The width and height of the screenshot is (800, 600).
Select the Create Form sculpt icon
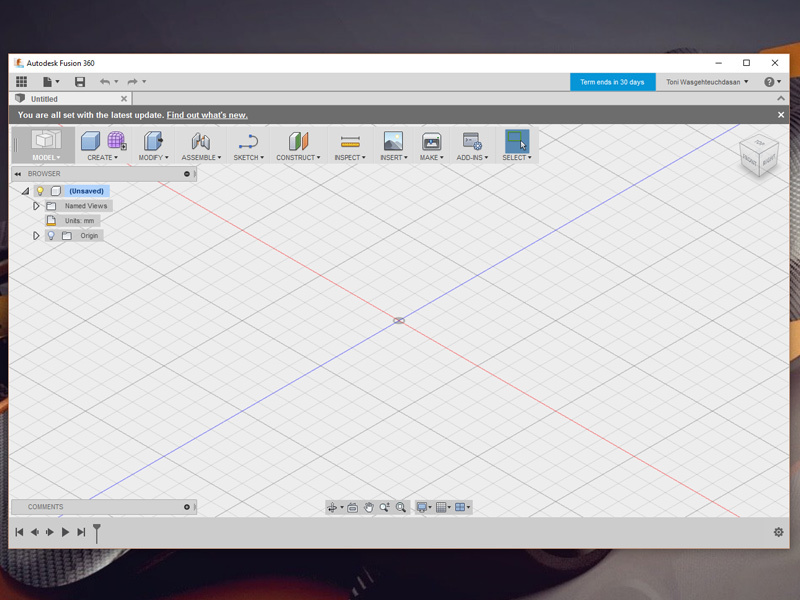tap(116, 141)
